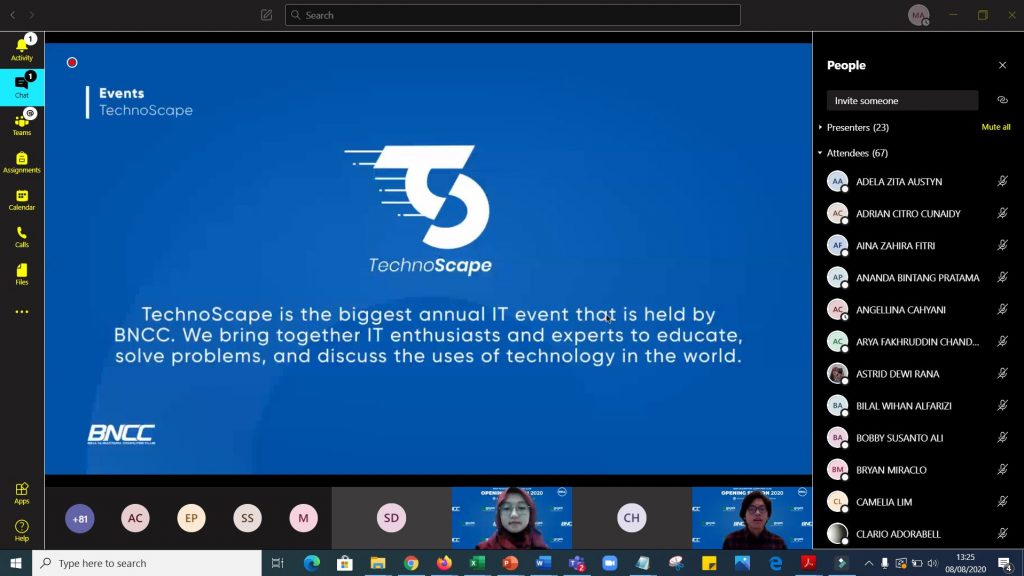Toggle mic icon for ARYA FAKHRUDDIN CHAND...
Image resolution: width=1024 pixels, height=576 pixels.
tap(1002, 341)
